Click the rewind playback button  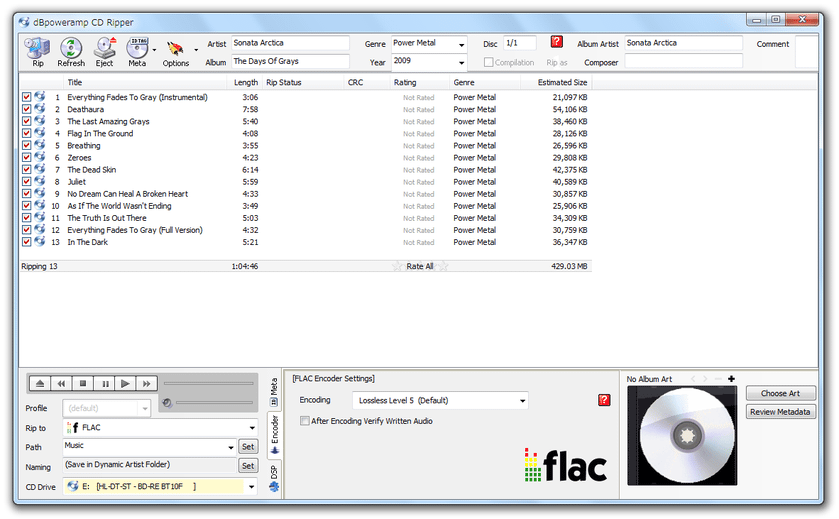tap(61, 383)
